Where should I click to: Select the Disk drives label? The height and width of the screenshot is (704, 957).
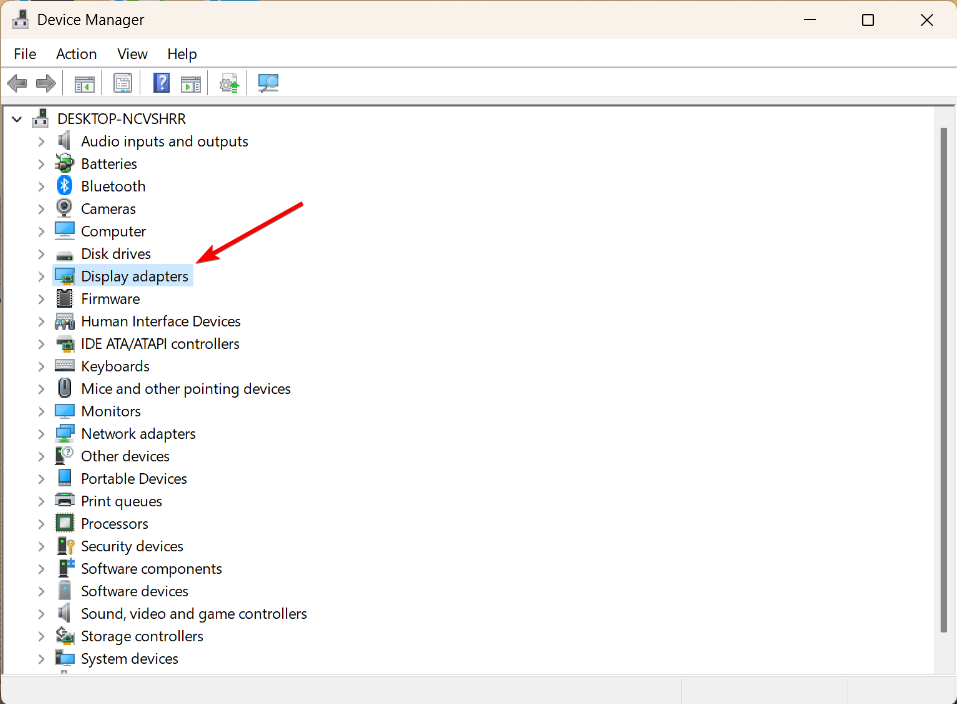pyautogui.click(x=116, y=254)
